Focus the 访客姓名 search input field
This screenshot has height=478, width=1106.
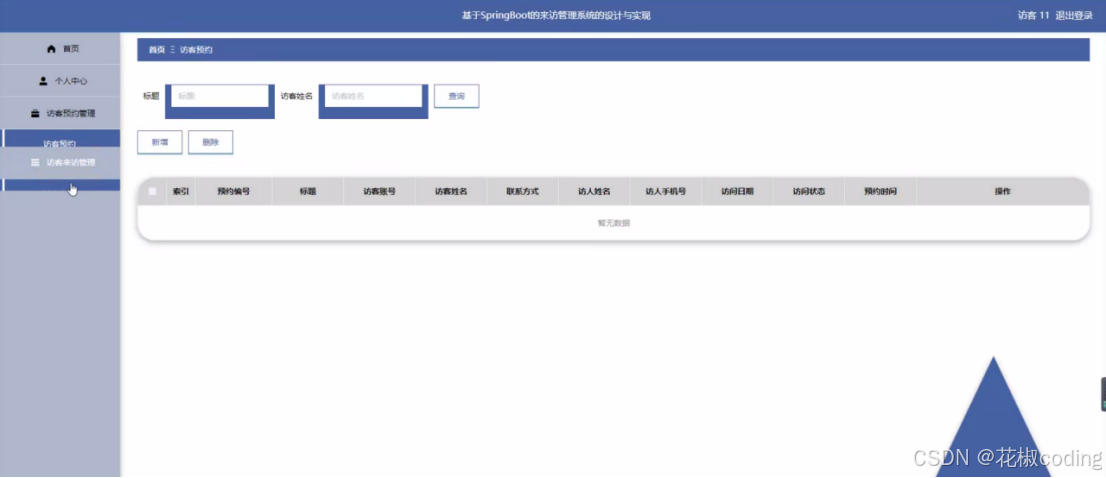373,96
